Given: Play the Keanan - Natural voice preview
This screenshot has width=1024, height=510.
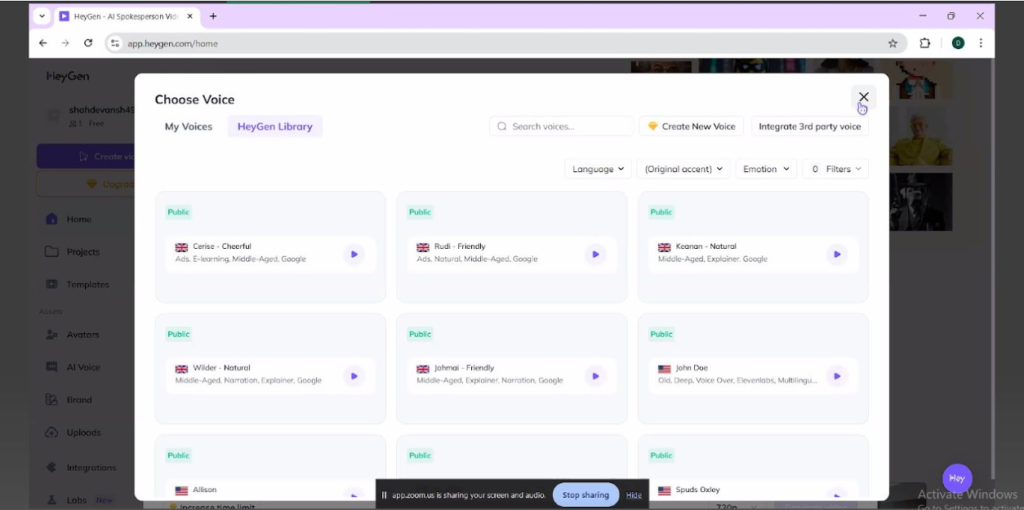Looking at the screenshot, I should pos(836,254).
